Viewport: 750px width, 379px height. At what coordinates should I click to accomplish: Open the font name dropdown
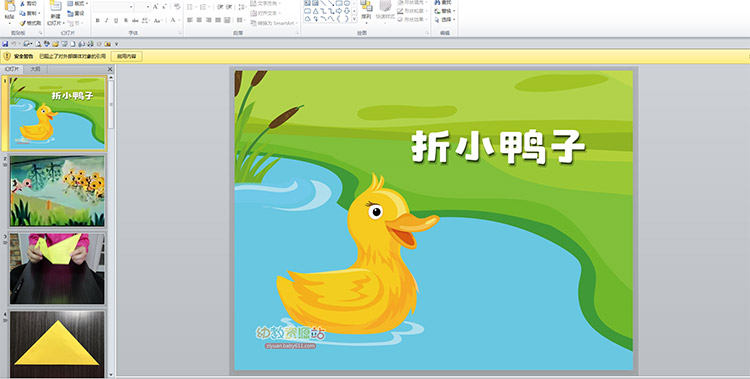131,7
